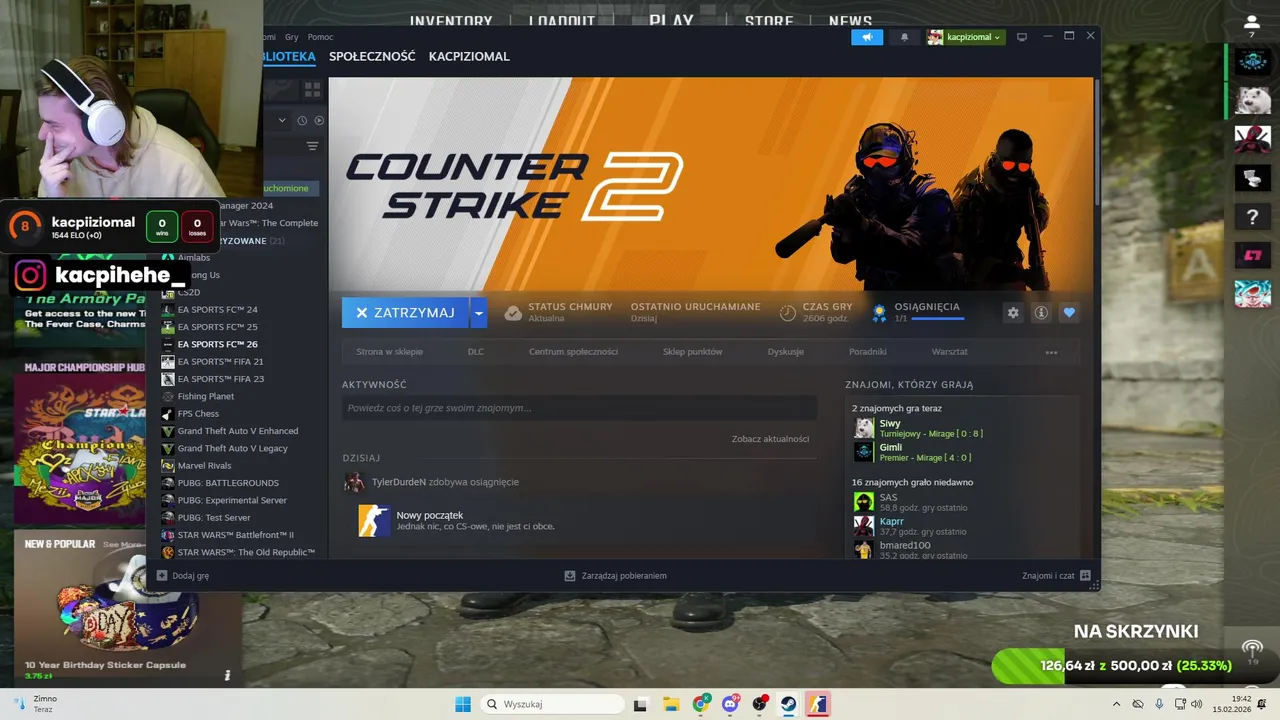Click the activity status input field

click(579, 408)
